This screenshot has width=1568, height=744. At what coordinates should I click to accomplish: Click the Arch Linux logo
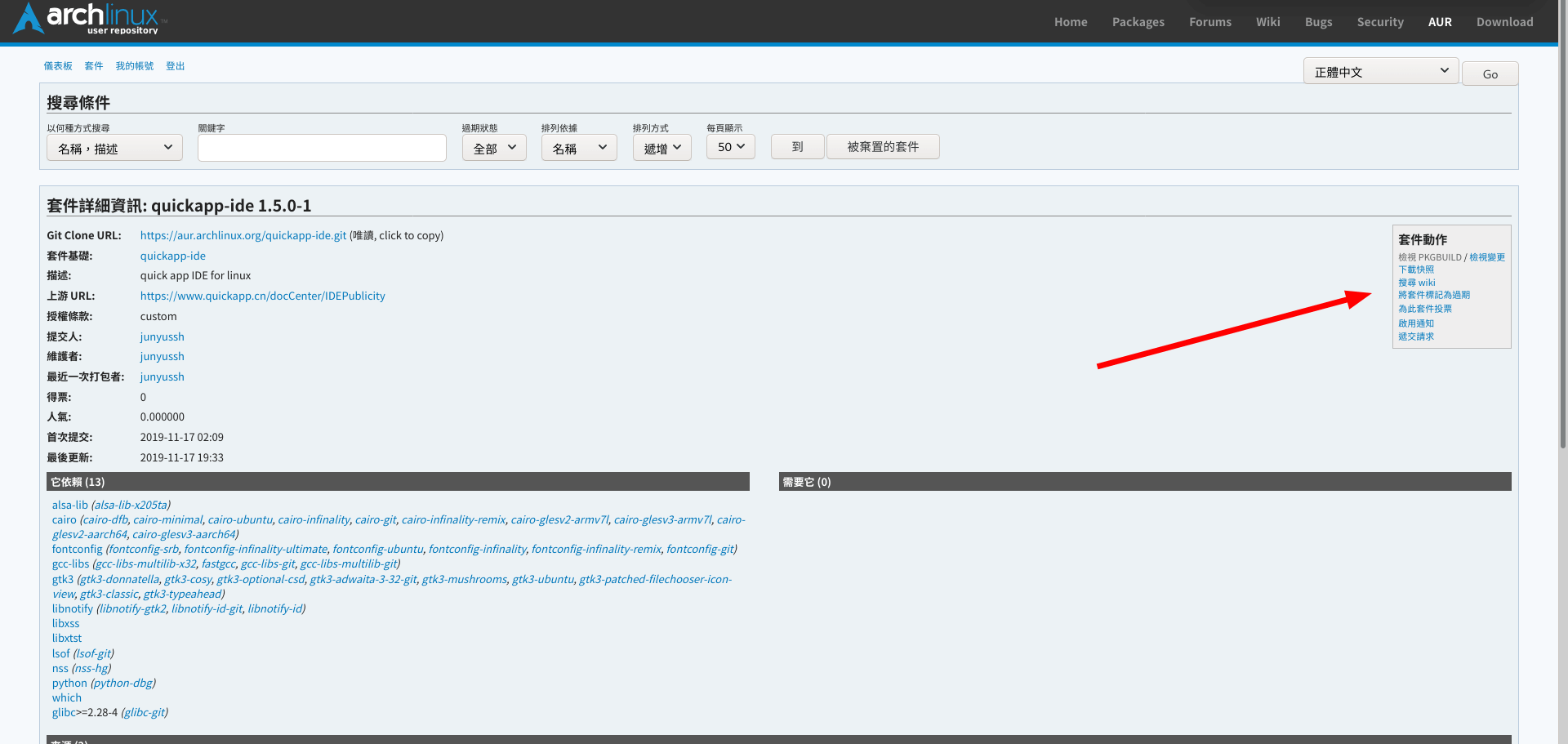[x=90, y=19]
